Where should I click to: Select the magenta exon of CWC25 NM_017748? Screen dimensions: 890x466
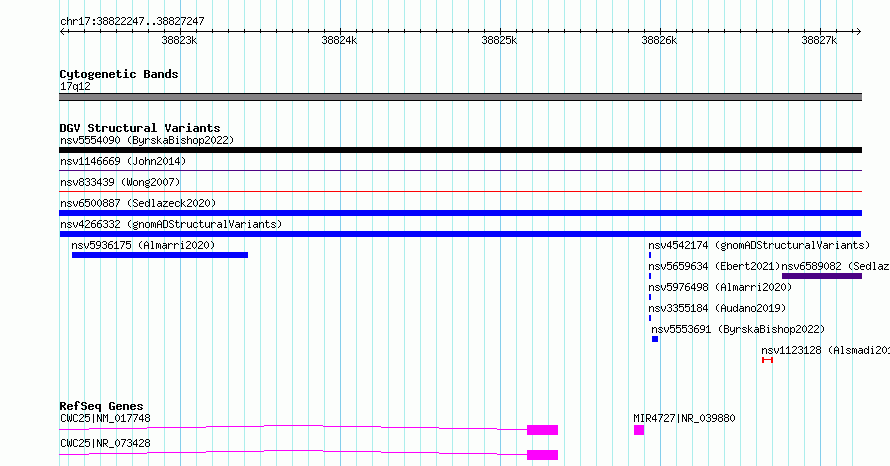543,430
